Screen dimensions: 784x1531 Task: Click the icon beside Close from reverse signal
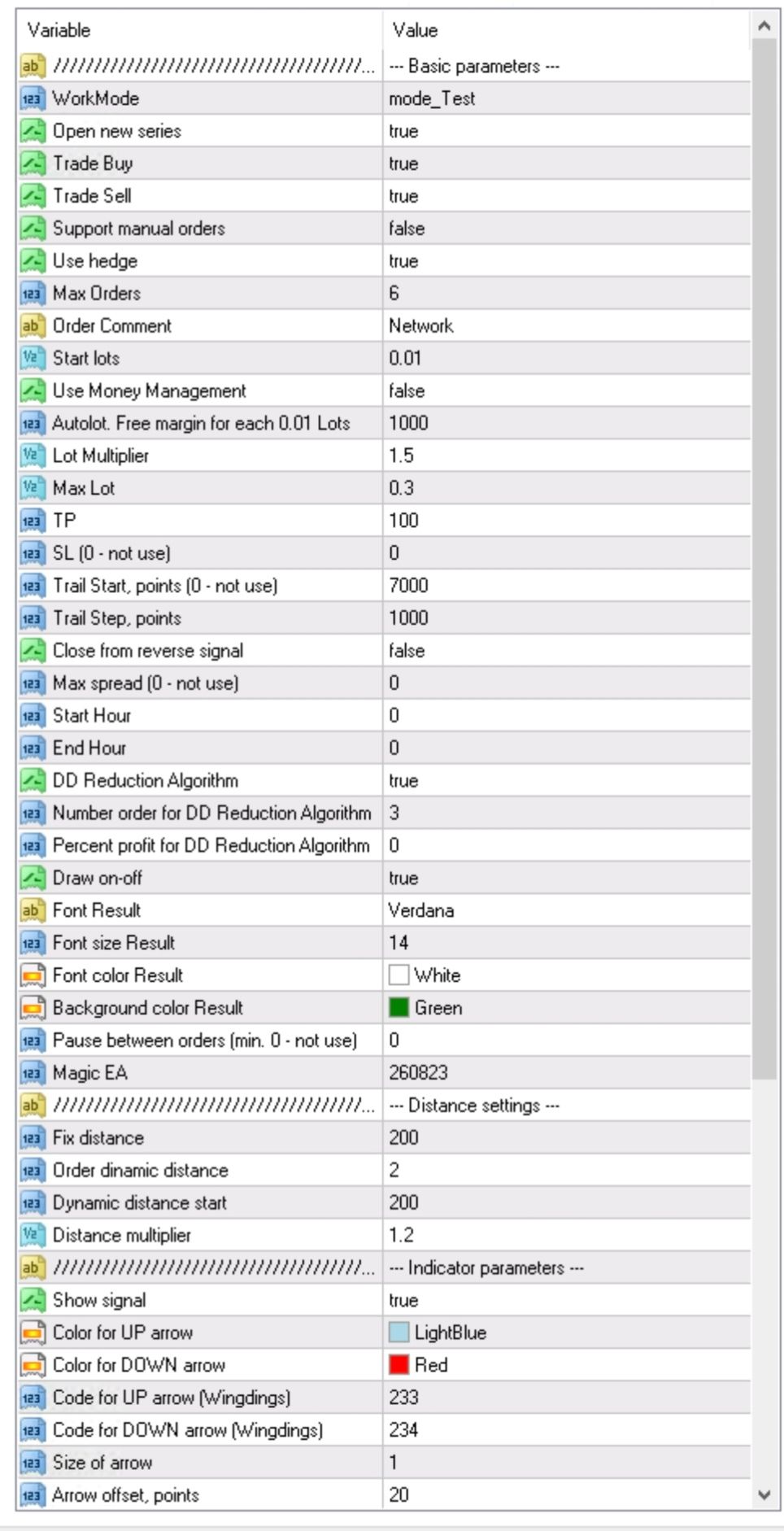[32, 651]
